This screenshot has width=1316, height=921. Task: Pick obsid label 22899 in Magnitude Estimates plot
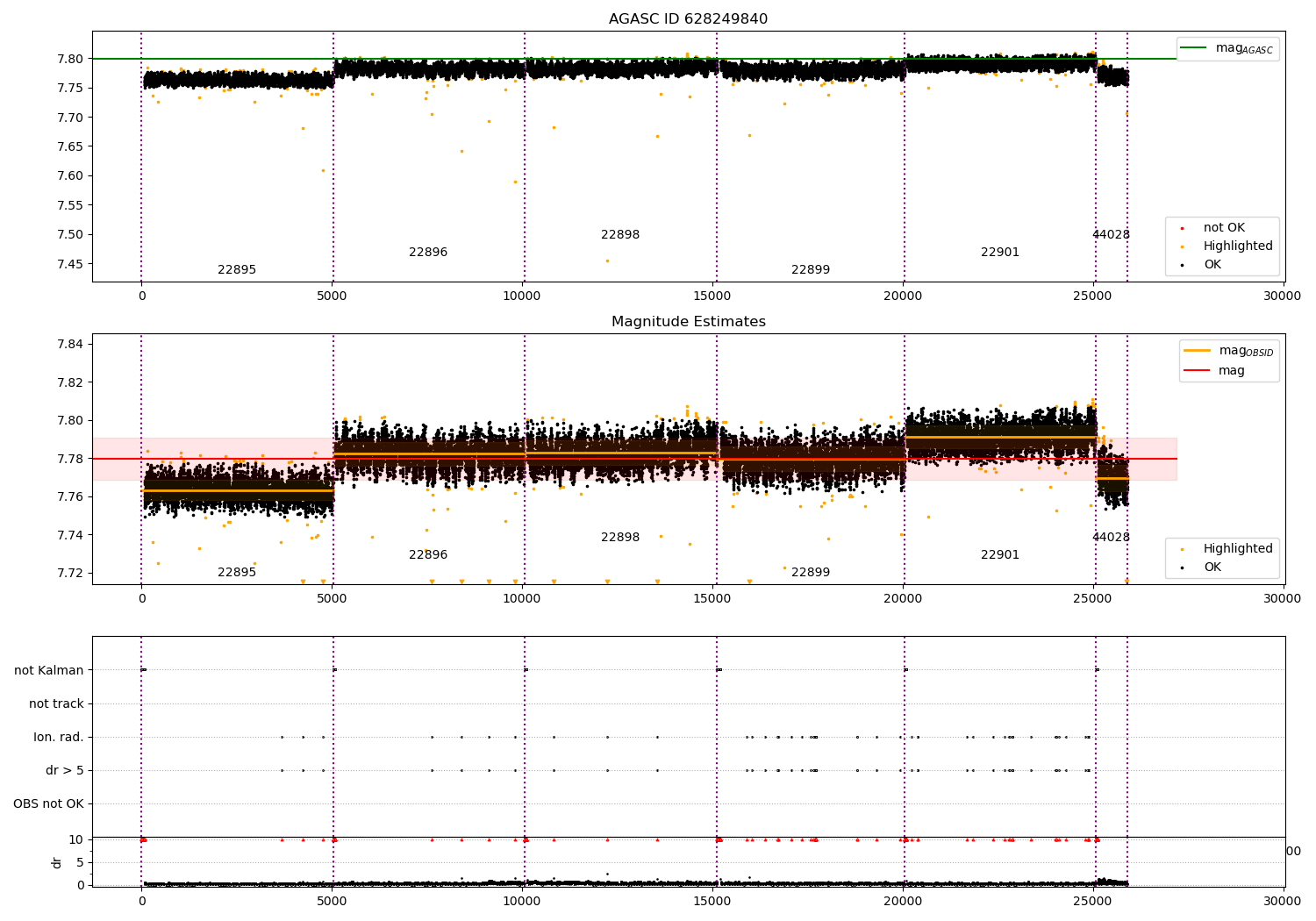click(x=811, y=573)
